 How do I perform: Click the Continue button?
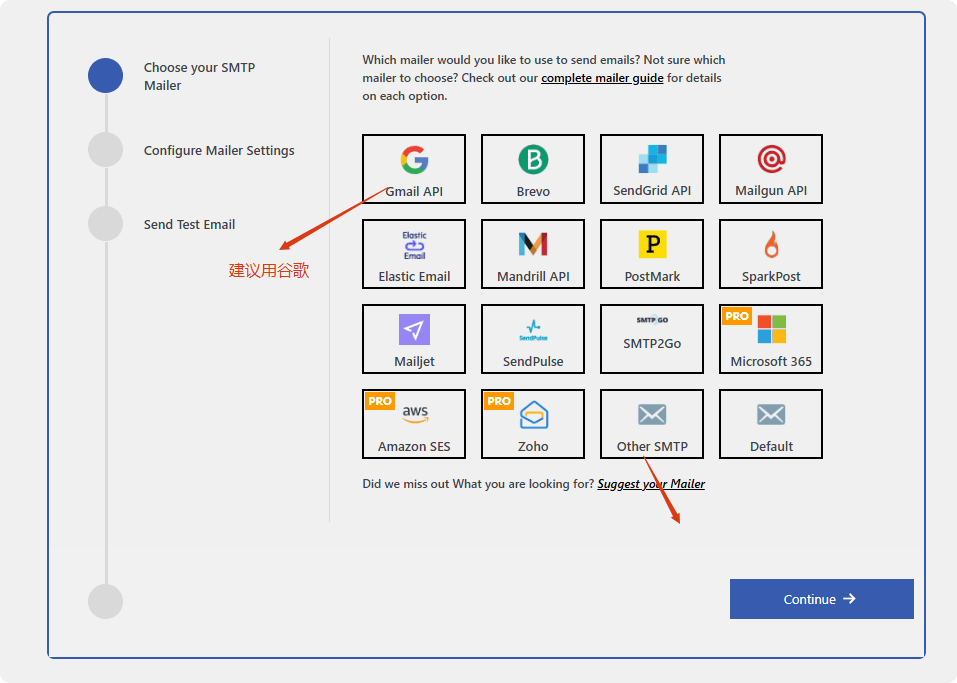pyautogui.click(x=822, y=599)
